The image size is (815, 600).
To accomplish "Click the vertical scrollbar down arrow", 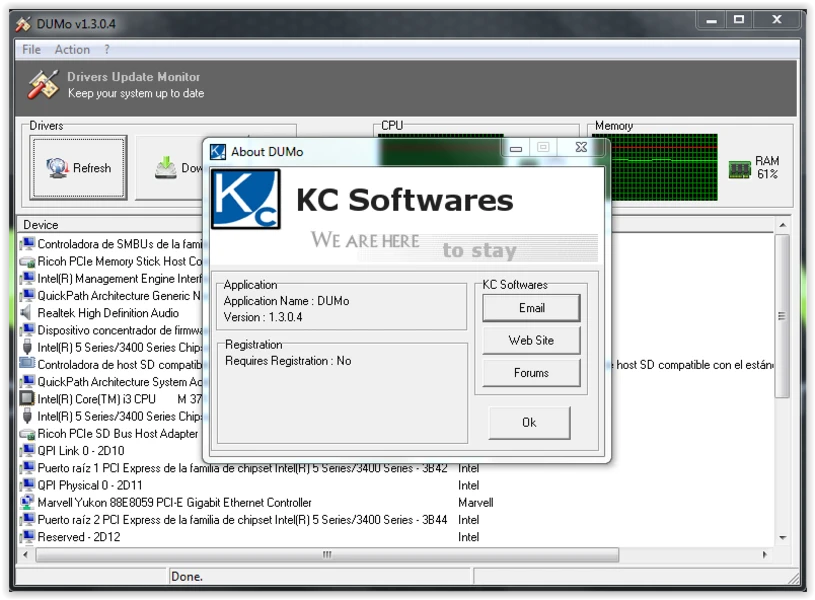I will 782,538.
